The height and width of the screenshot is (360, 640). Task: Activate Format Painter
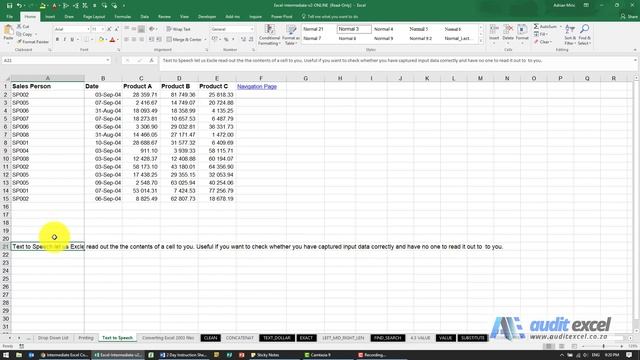click(x=33, y=42)
